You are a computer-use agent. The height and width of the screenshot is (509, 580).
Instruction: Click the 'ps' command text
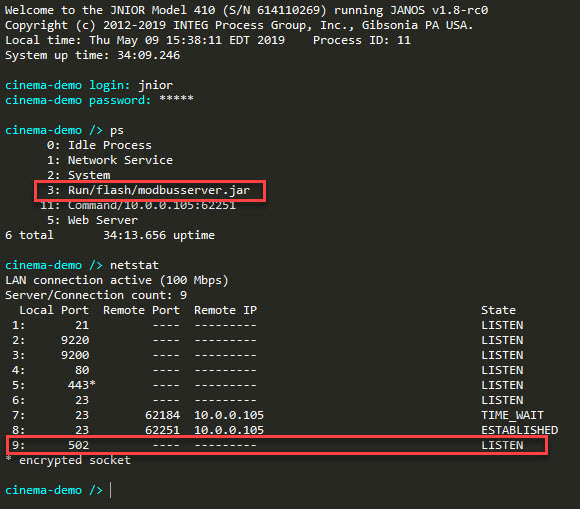click(117, 131)
